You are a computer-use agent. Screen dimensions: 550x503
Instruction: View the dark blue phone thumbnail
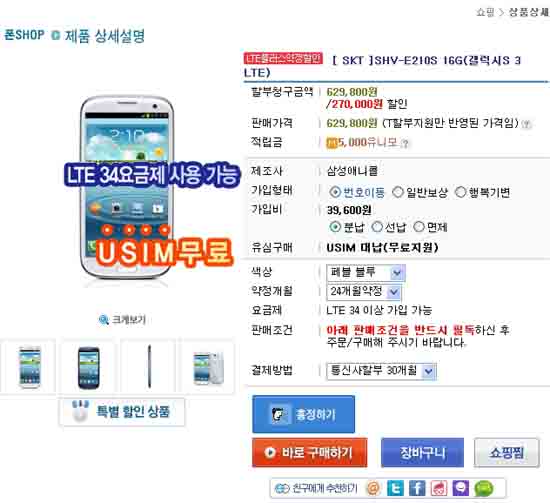[x=88, y=367]
